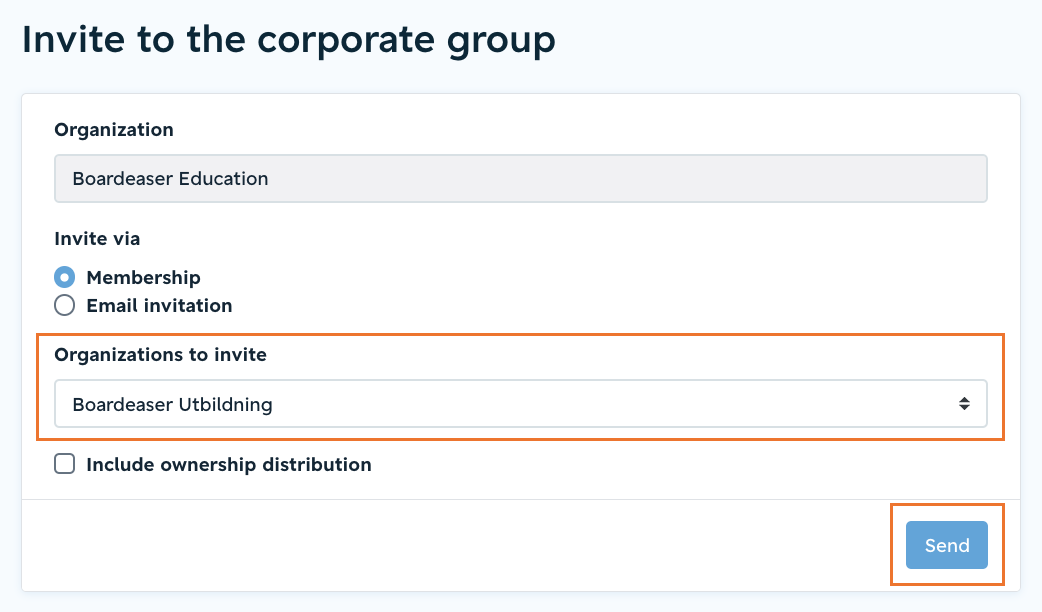This screenshot has width=1042, height=612.
Task: Click the Email invitation option label
Action: 159,306
